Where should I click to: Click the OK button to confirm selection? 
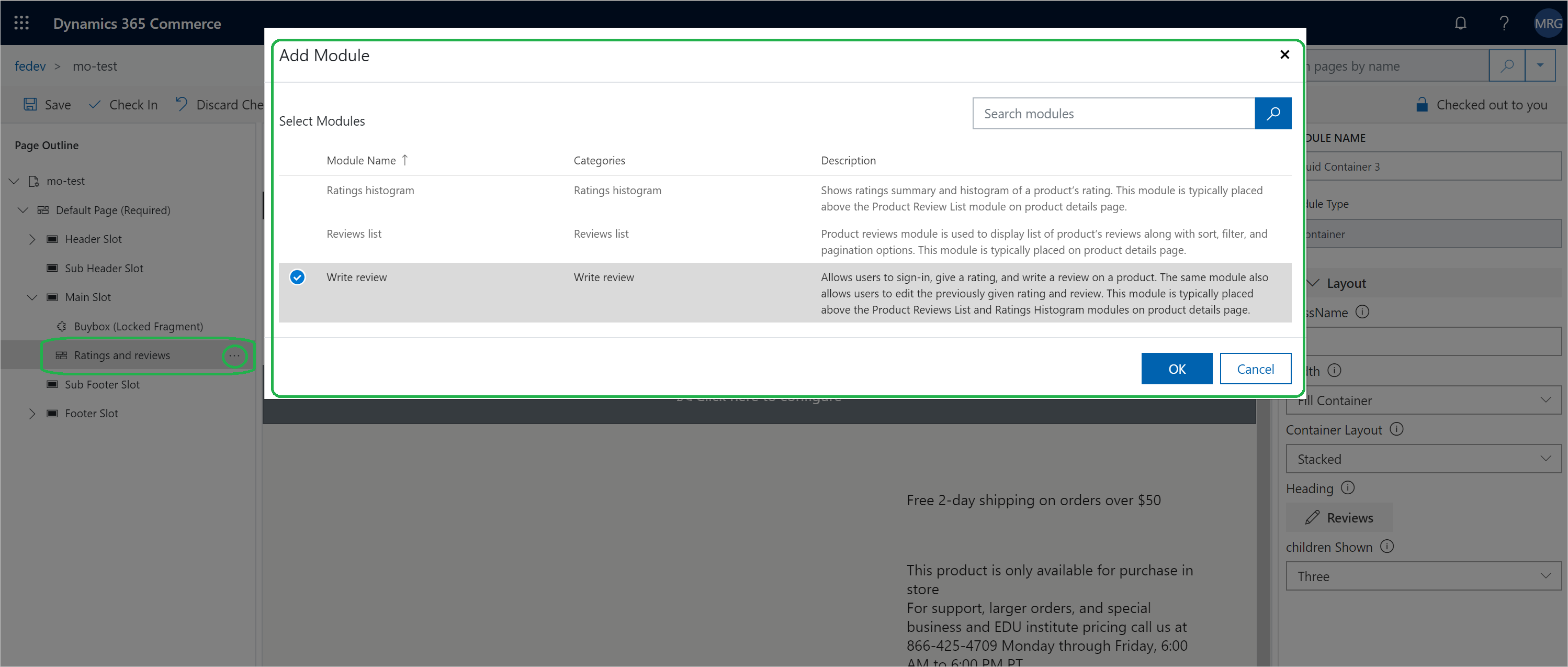(x=1177, y=368)
